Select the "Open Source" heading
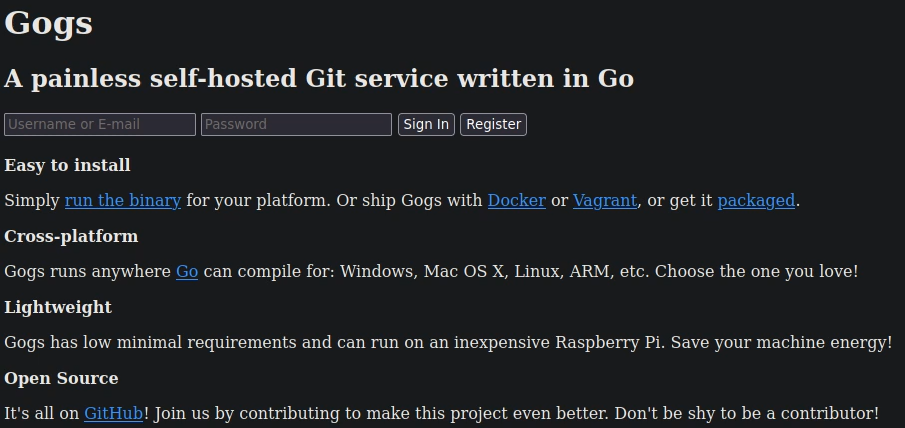The width and height of the screenshot is (905, 428). pos(61,378)
